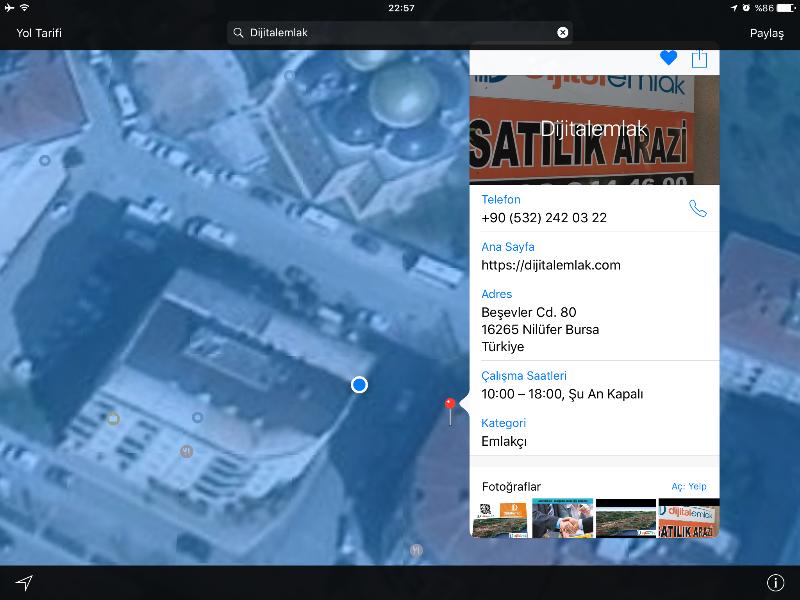Tap the phone call icon beside Telefon
The width and height of the screenshot is (800, 600).
(x=697, y=209)
